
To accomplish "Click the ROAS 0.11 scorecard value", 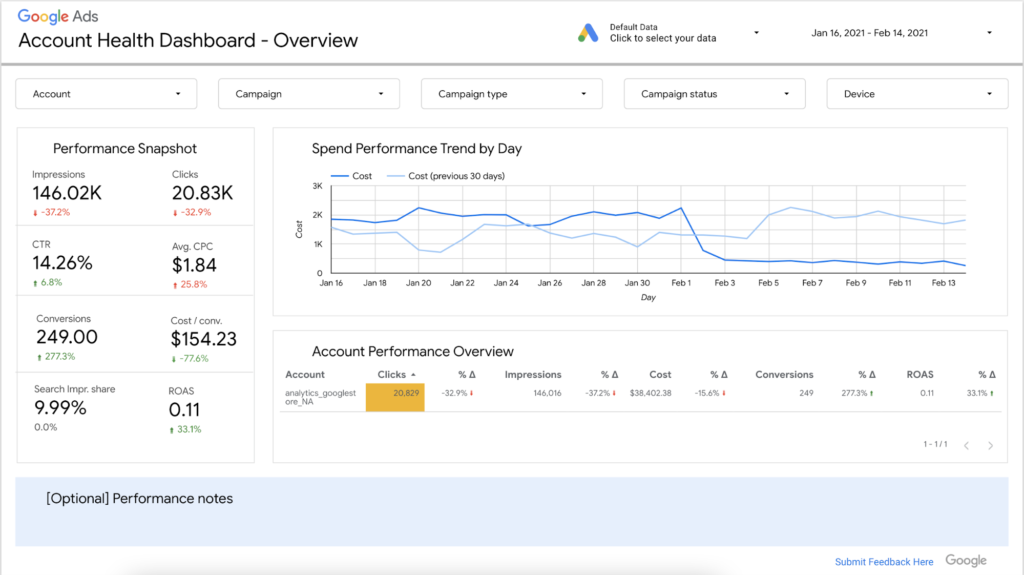I will 184,410.
